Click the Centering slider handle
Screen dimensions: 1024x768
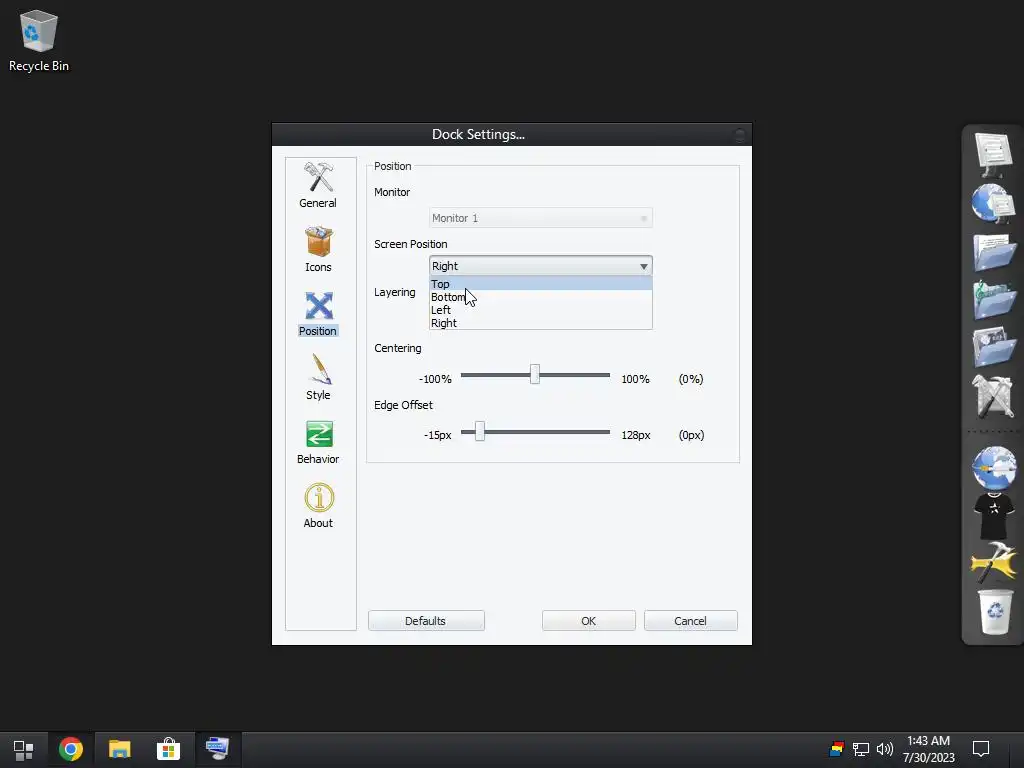[x=535, y=375]
